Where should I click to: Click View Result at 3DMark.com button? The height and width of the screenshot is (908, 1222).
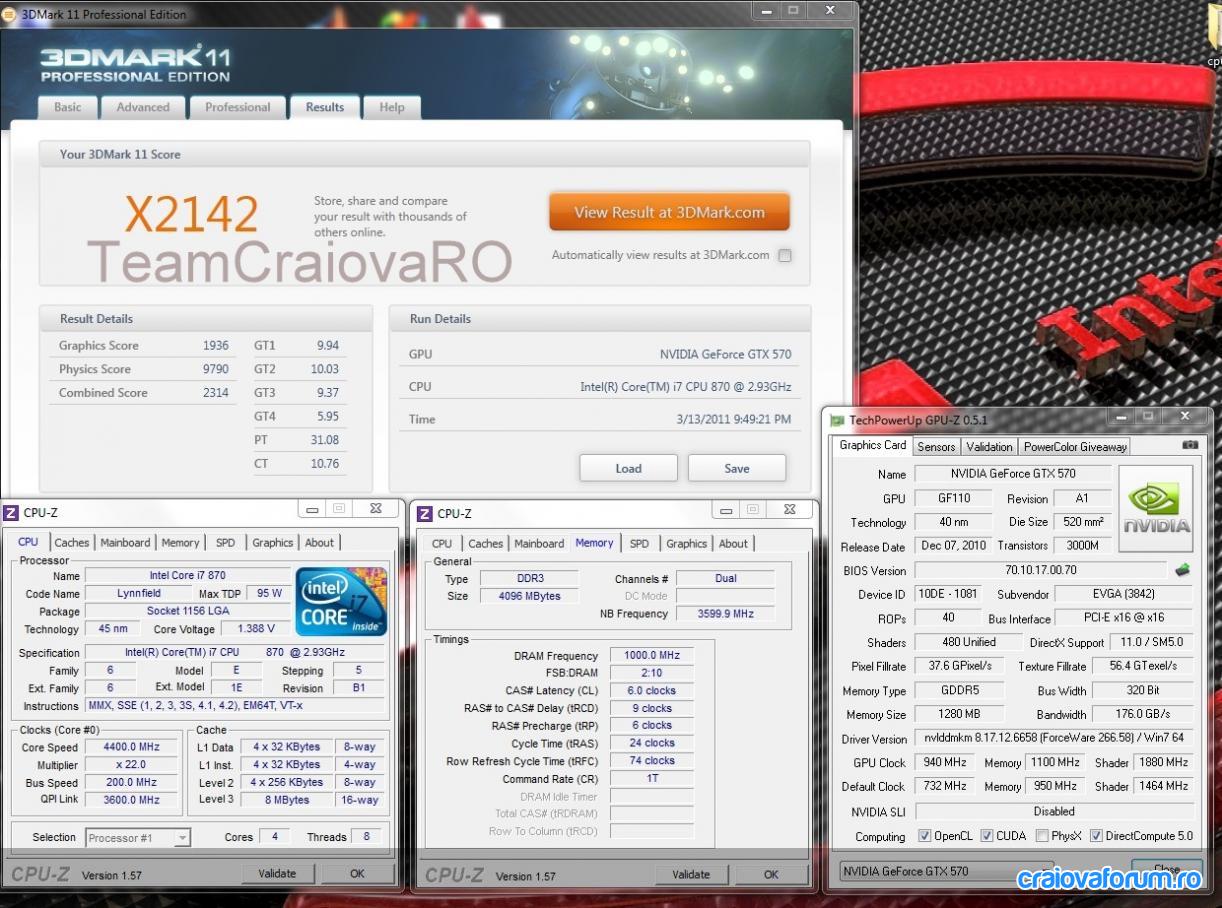pyautogui.click(x=670, y=212)
